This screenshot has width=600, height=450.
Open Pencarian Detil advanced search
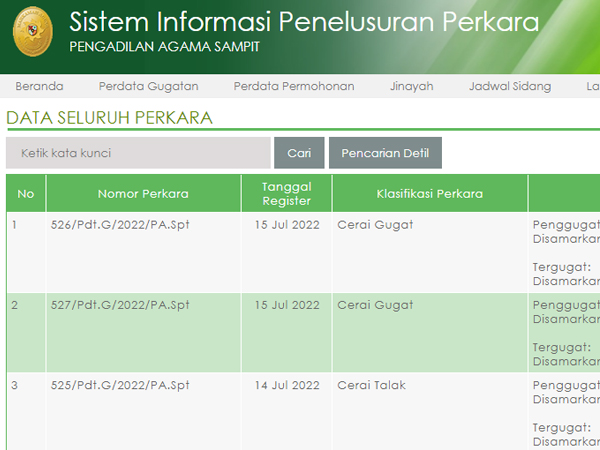(x=385, y=153)
